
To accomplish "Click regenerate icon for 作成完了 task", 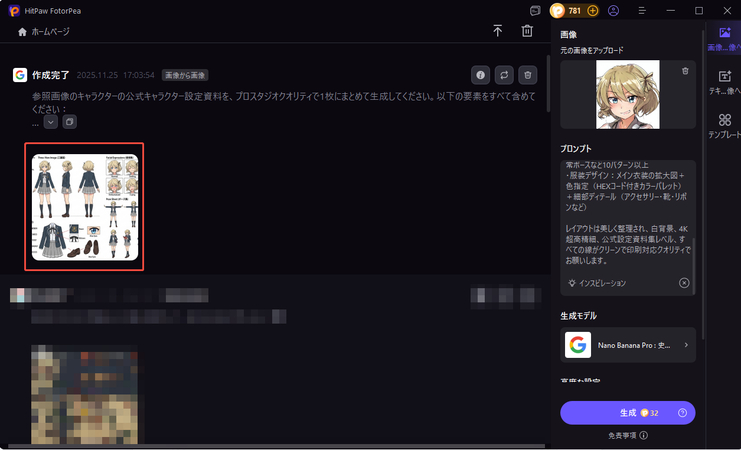I will click(504, 75).
